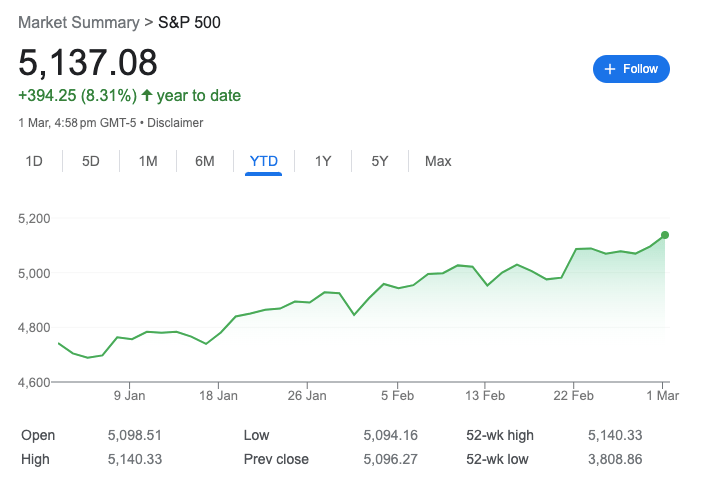Screen dimensions: 705x479
Task: Switch chart to 1Y range
Action: (323, 161)
